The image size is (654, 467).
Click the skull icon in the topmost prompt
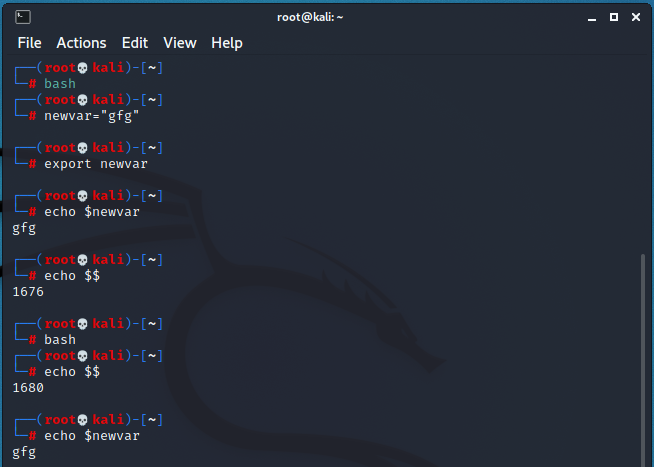click(82, 68)
